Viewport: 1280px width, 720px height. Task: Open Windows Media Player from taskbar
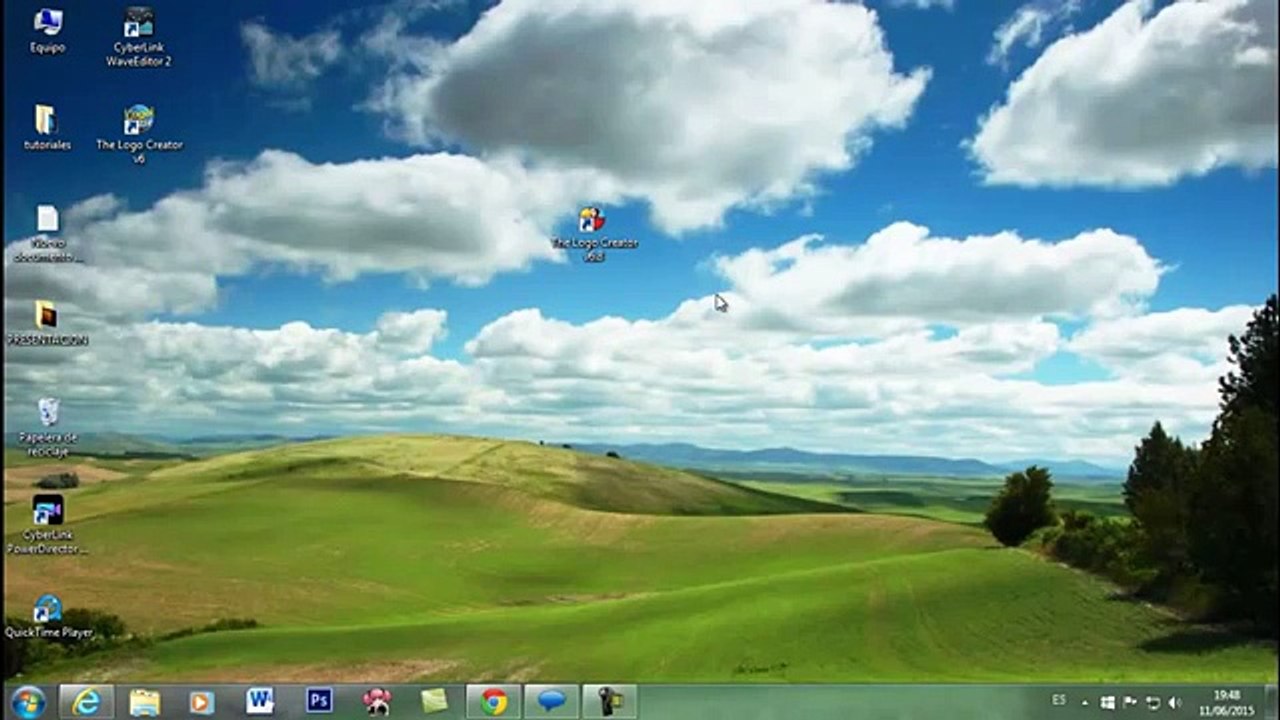pyautogui.click(x=202, y=701)
